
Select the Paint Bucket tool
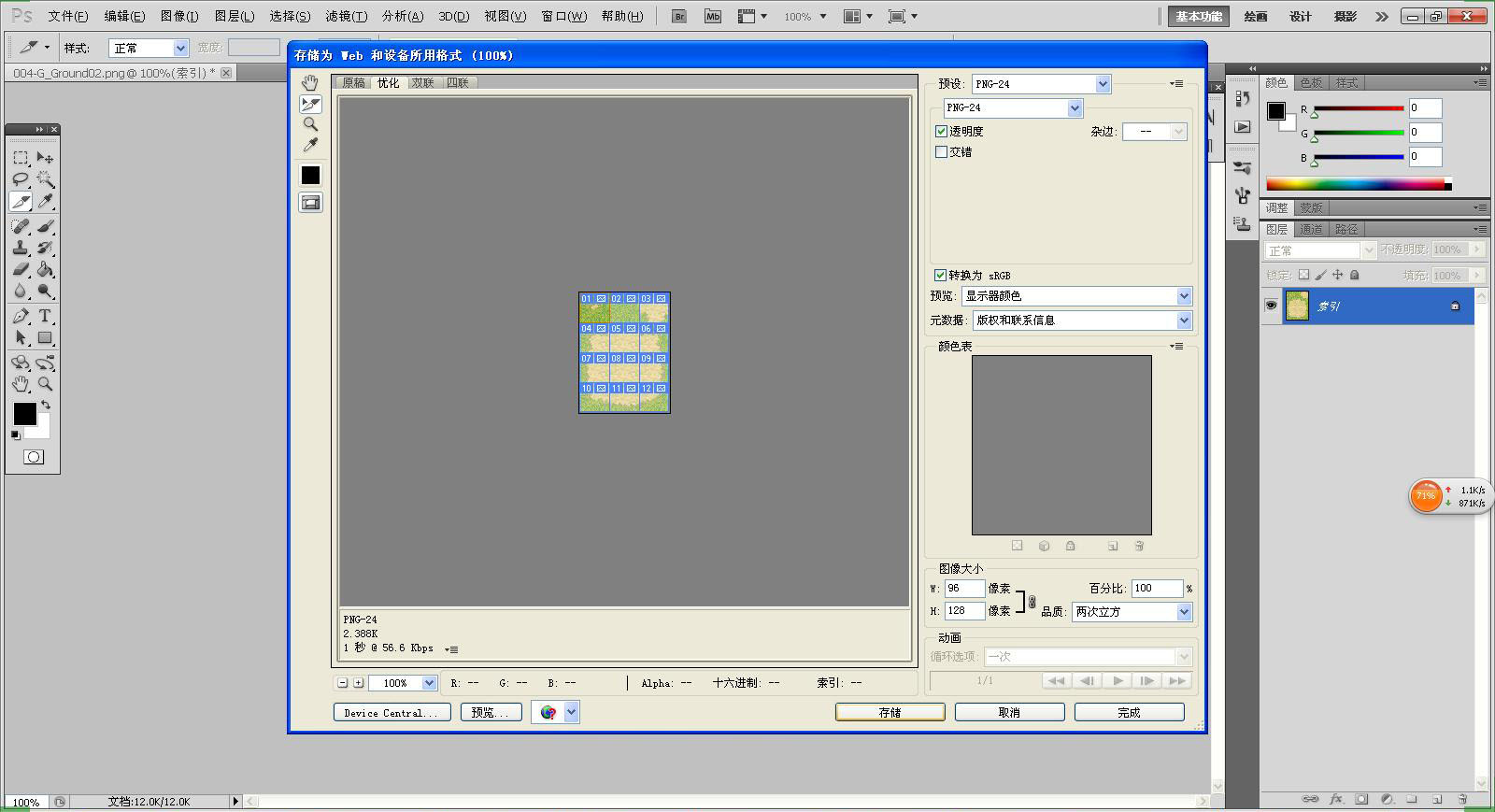pos(45,269)
